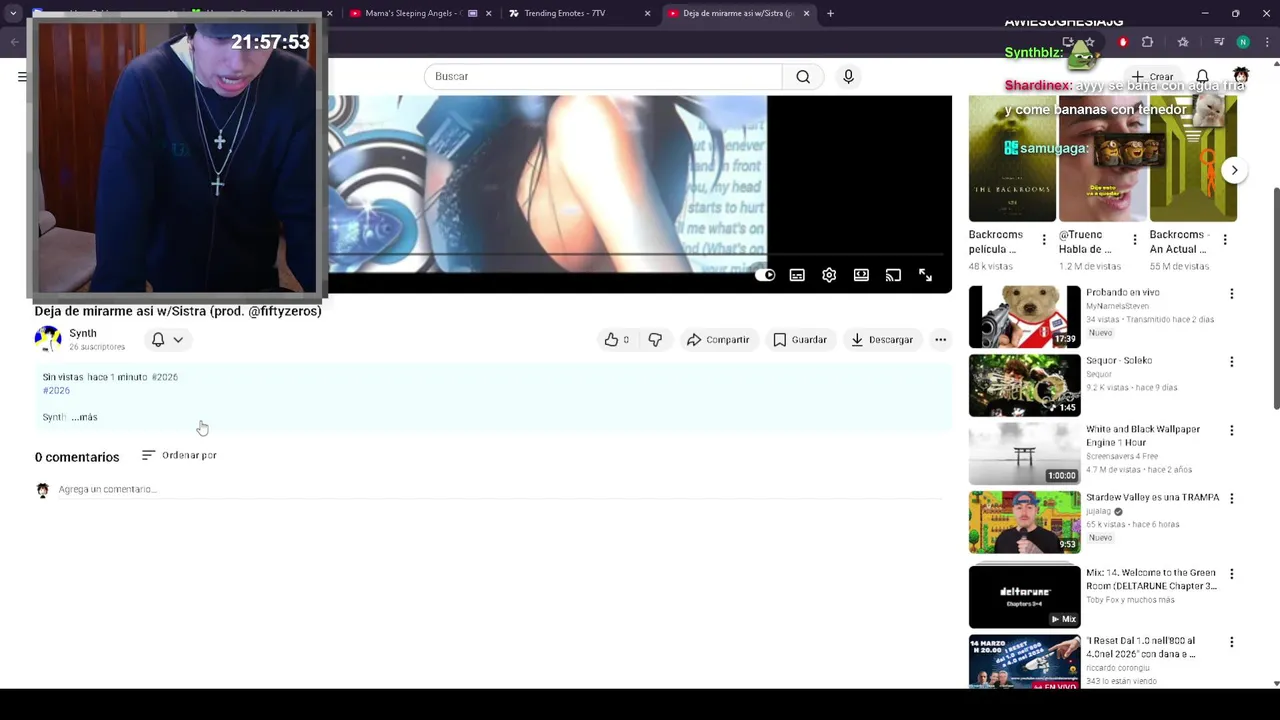Screen dimensions: 1280x720
Task: Advance the shorts shelf with right arrow
Action: coord(1234,170)
